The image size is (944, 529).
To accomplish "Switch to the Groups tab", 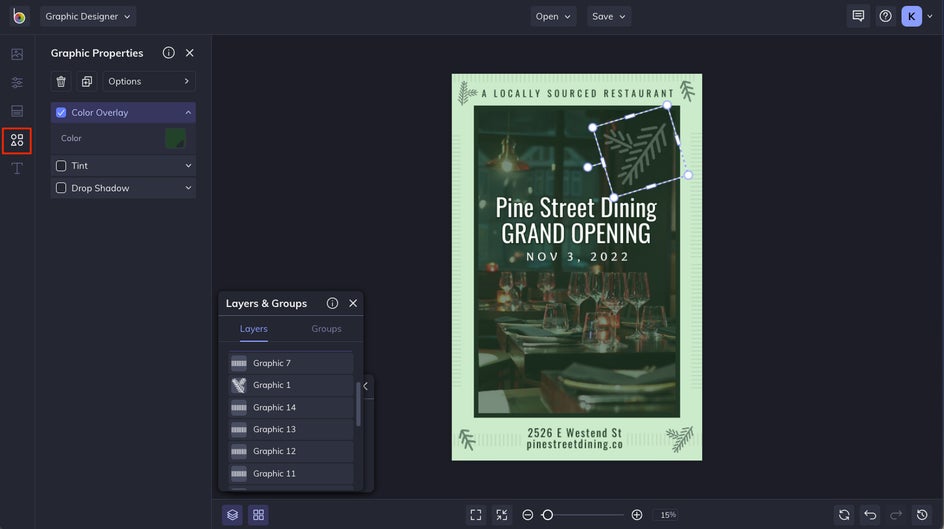I will 326,329.
